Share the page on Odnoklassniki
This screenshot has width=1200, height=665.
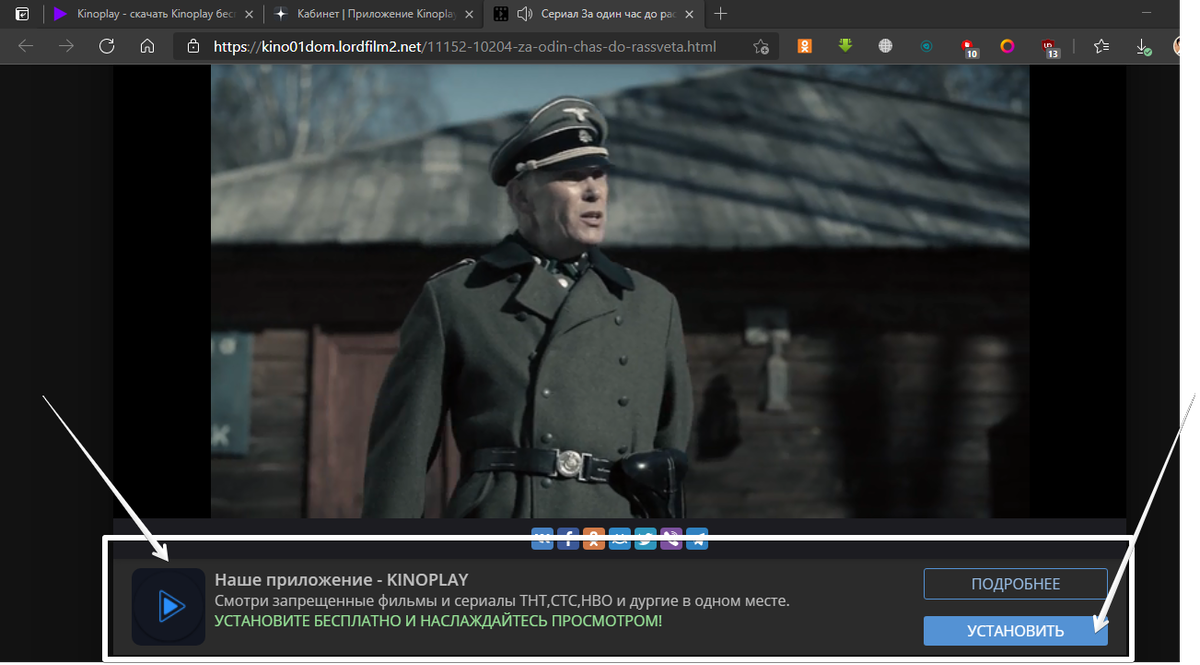594,539
